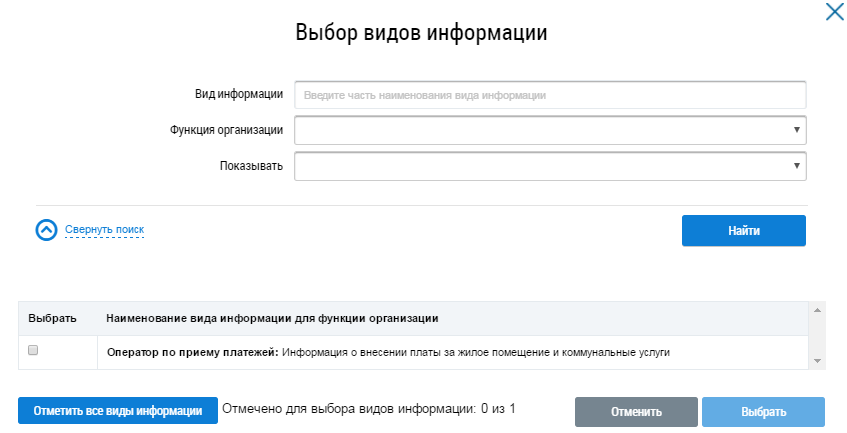Click the table scrollbar down arrow
This screenshot has height=433, width=847.
coord(817,360)
